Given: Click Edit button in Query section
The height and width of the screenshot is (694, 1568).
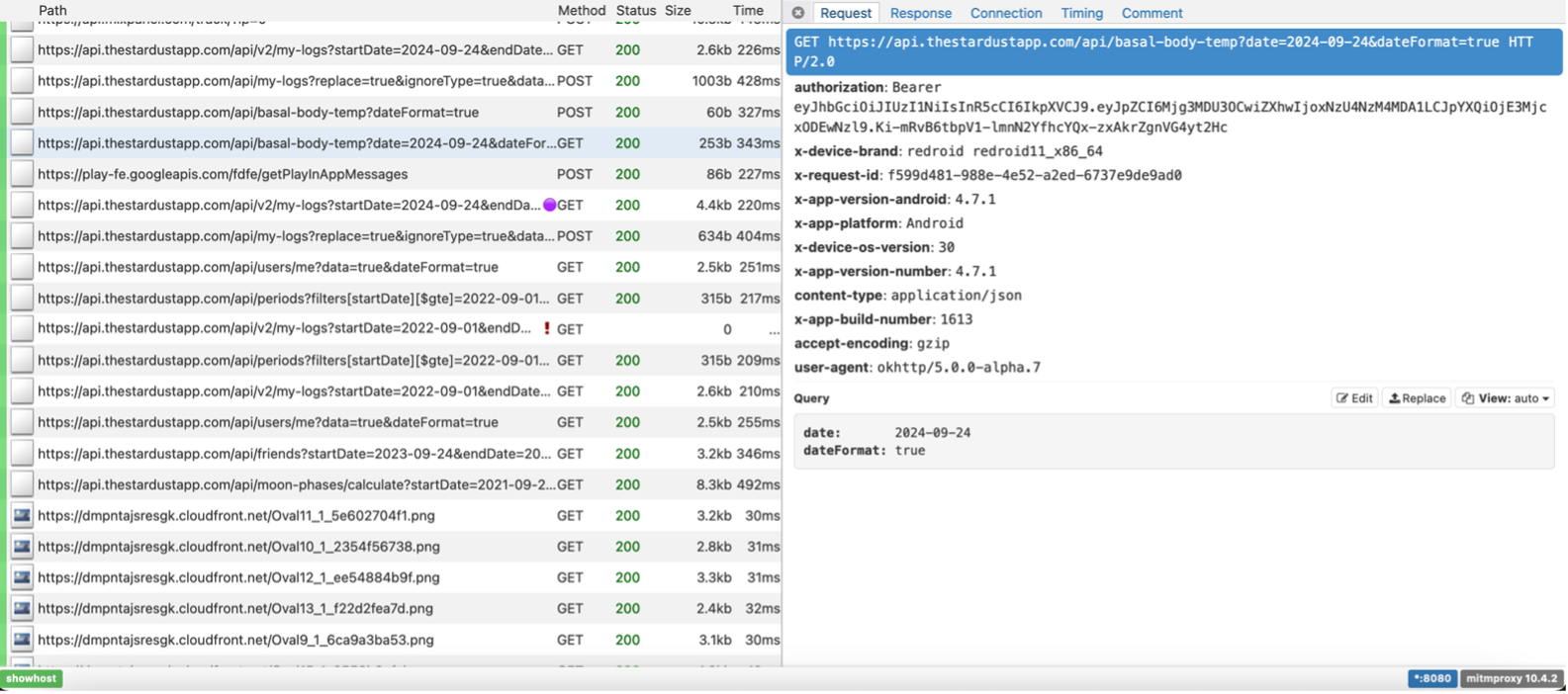Looking at the screenshot, I should (1354, 398).
